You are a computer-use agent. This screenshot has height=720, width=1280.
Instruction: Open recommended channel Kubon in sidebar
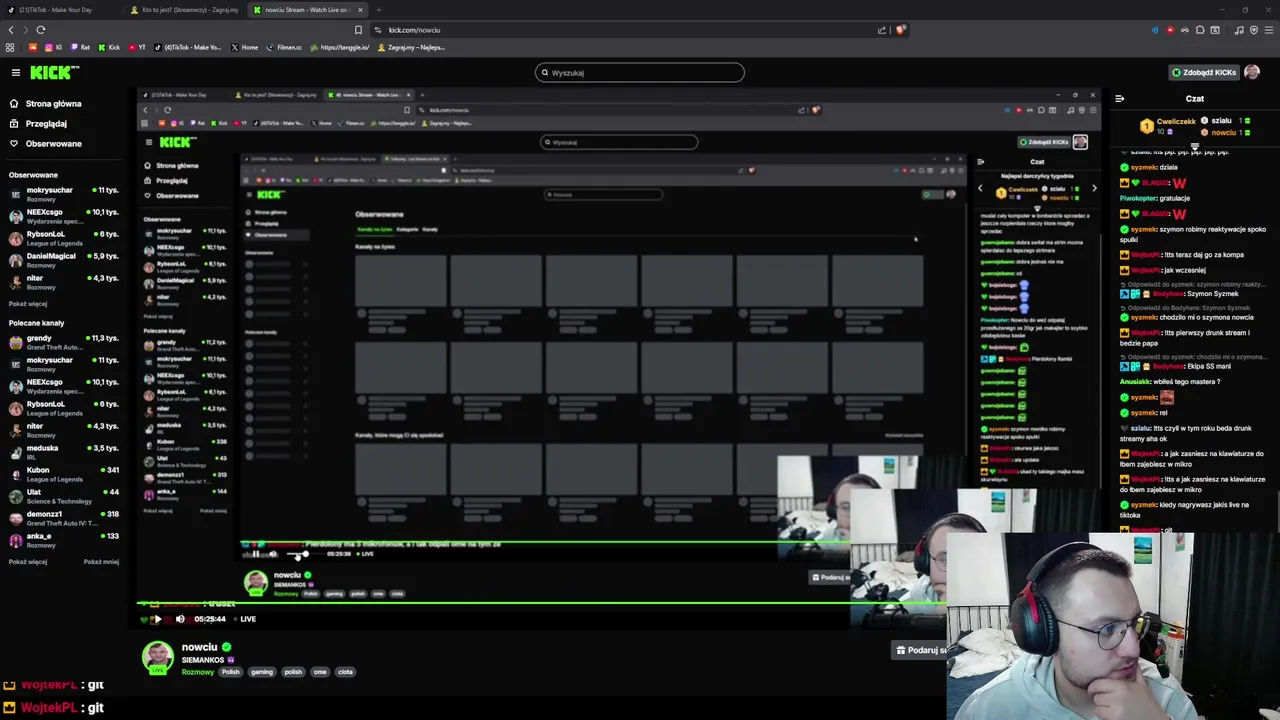[x=62, y=474]
